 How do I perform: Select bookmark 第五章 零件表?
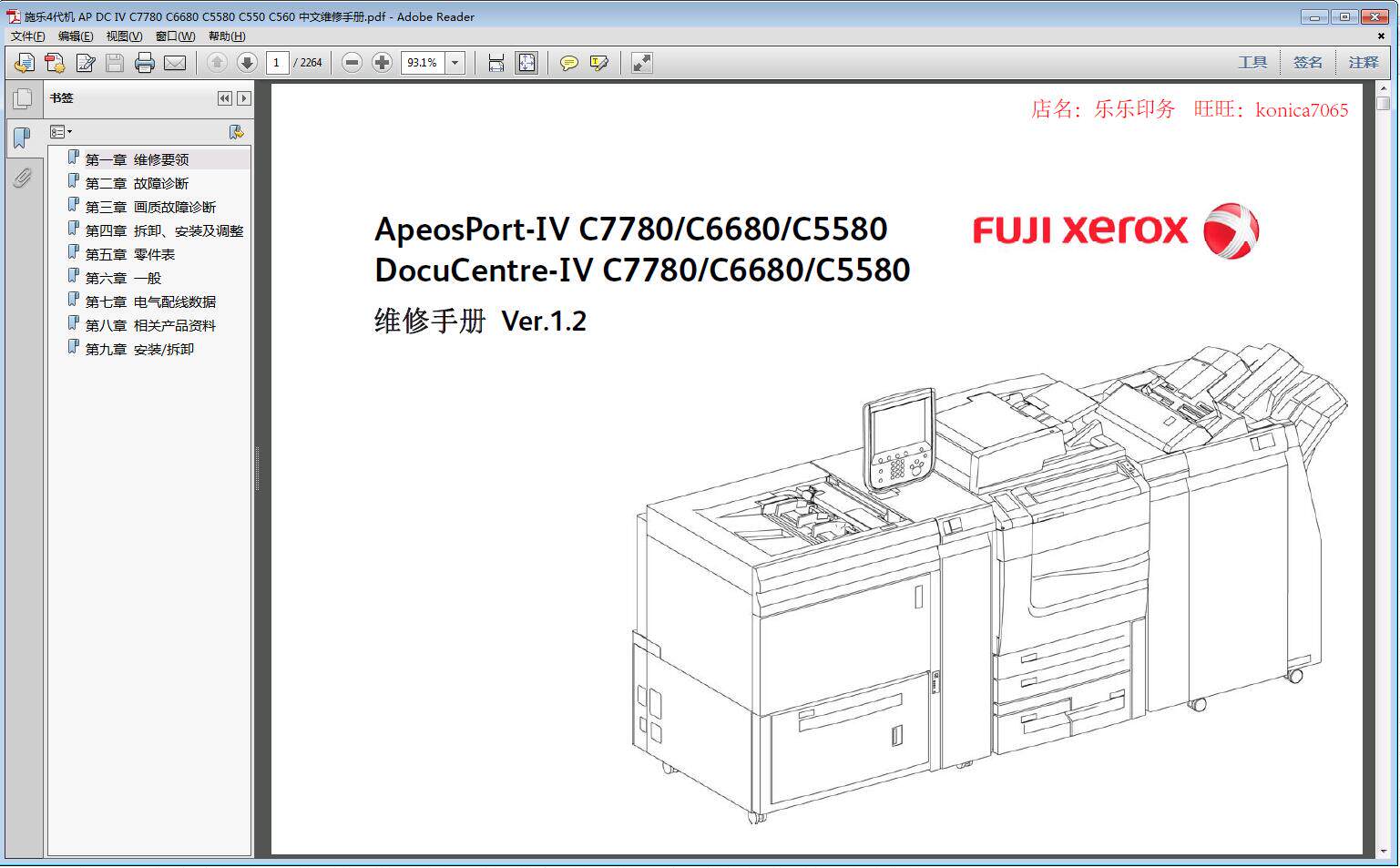(x=132, y=253)
